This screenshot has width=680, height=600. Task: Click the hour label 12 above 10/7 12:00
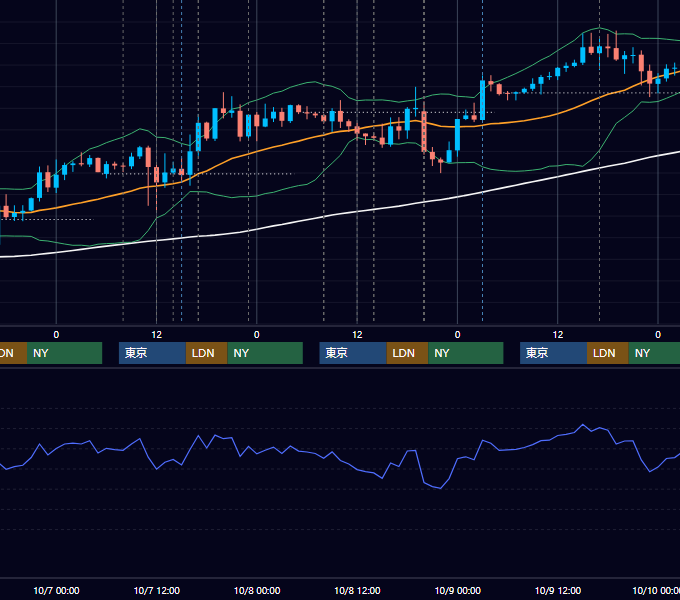(x=157, y=335)
